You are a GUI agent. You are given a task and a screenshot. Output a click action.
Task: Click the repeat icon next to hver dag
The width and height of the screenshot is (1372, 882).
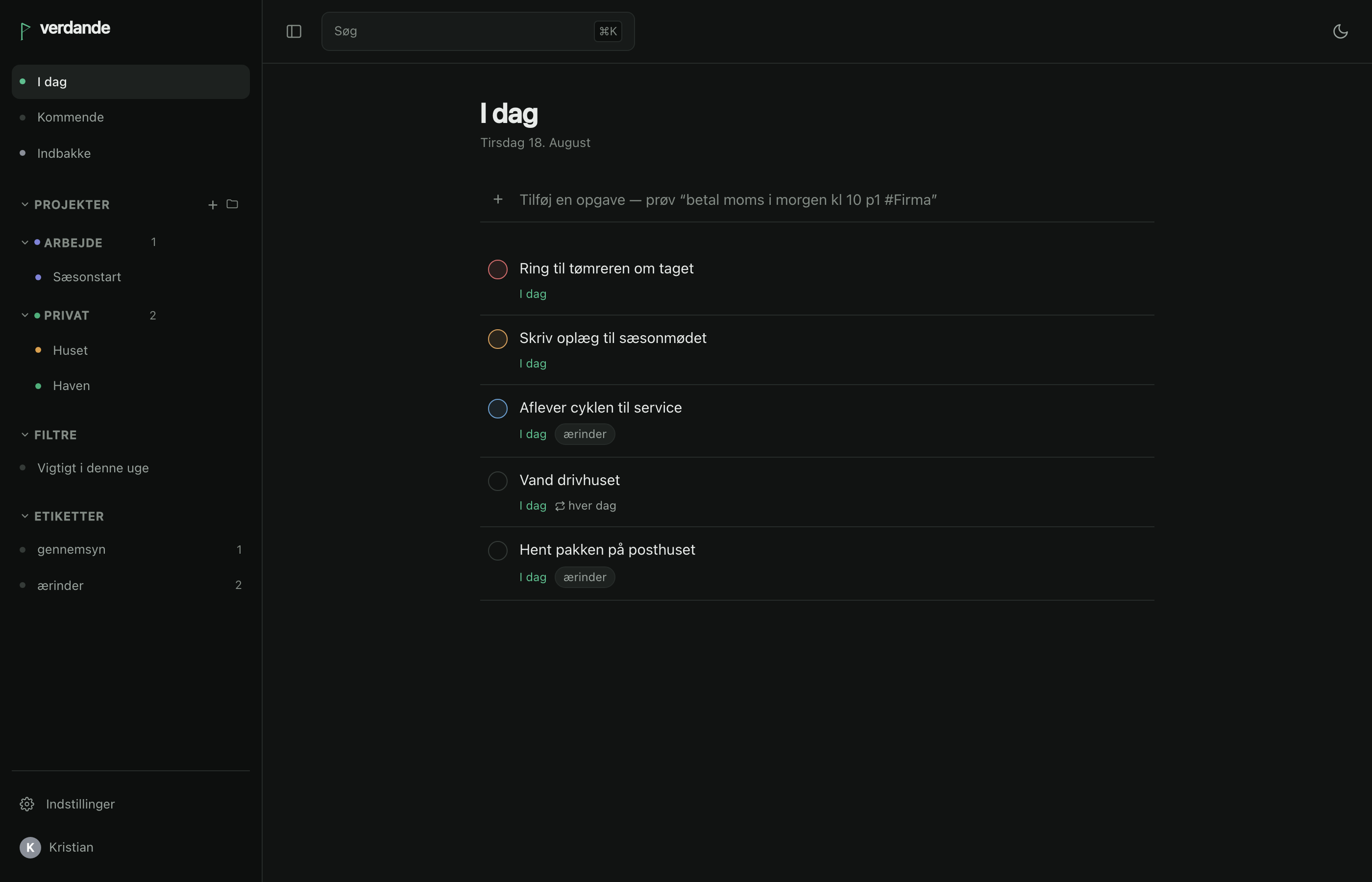point(560,506)
